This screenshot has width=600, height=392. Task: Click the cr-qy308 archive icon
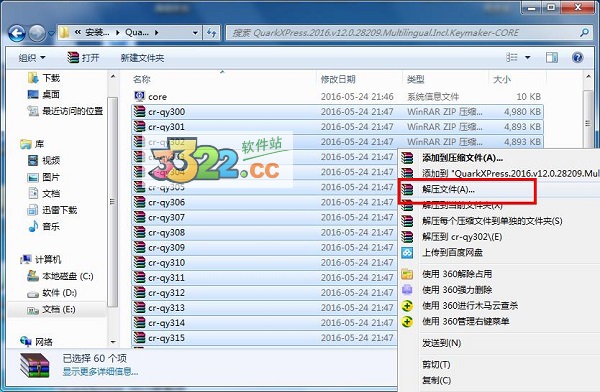point(139,232)
